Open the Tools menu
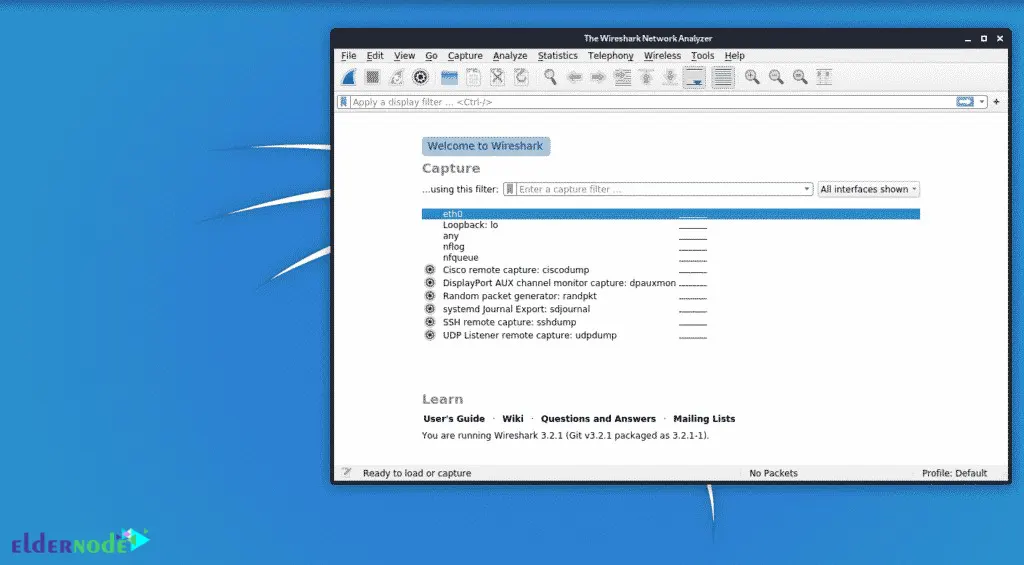 (x=703, y=56)
